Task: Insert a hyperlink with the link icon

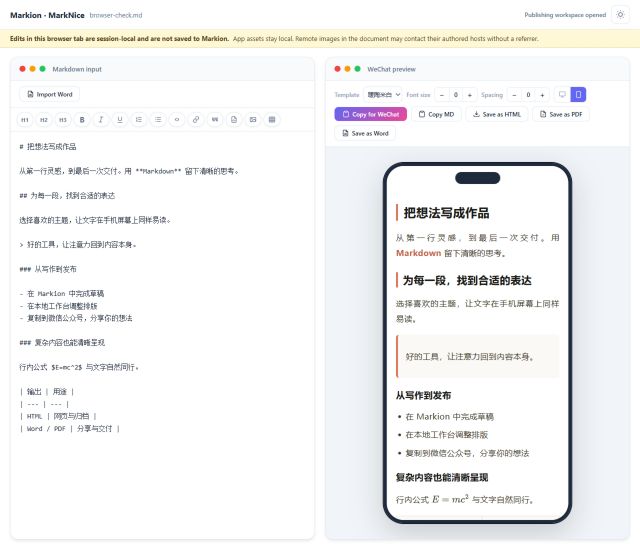Action: coord(196,120)
